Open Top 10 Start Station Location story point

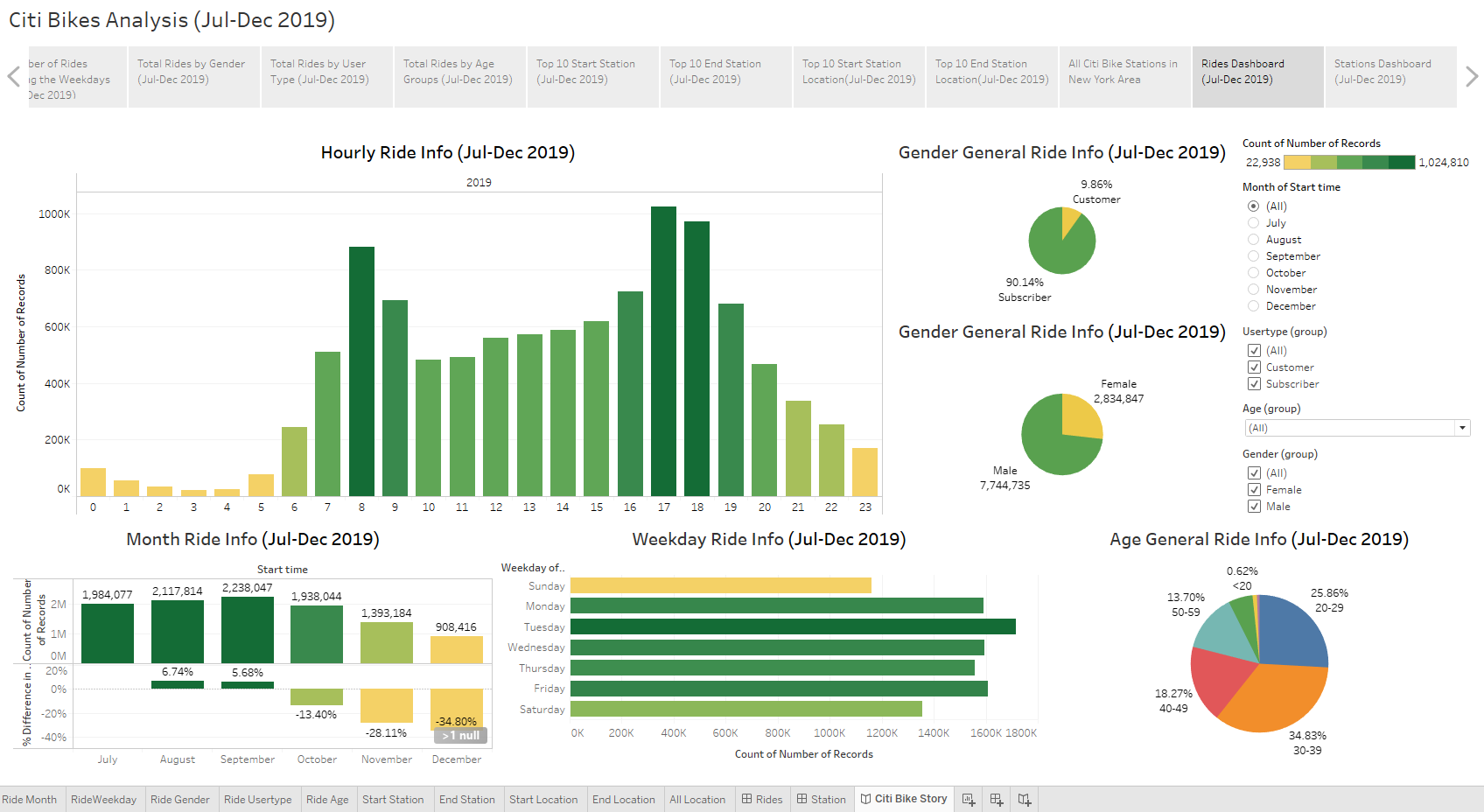[859, 77]
